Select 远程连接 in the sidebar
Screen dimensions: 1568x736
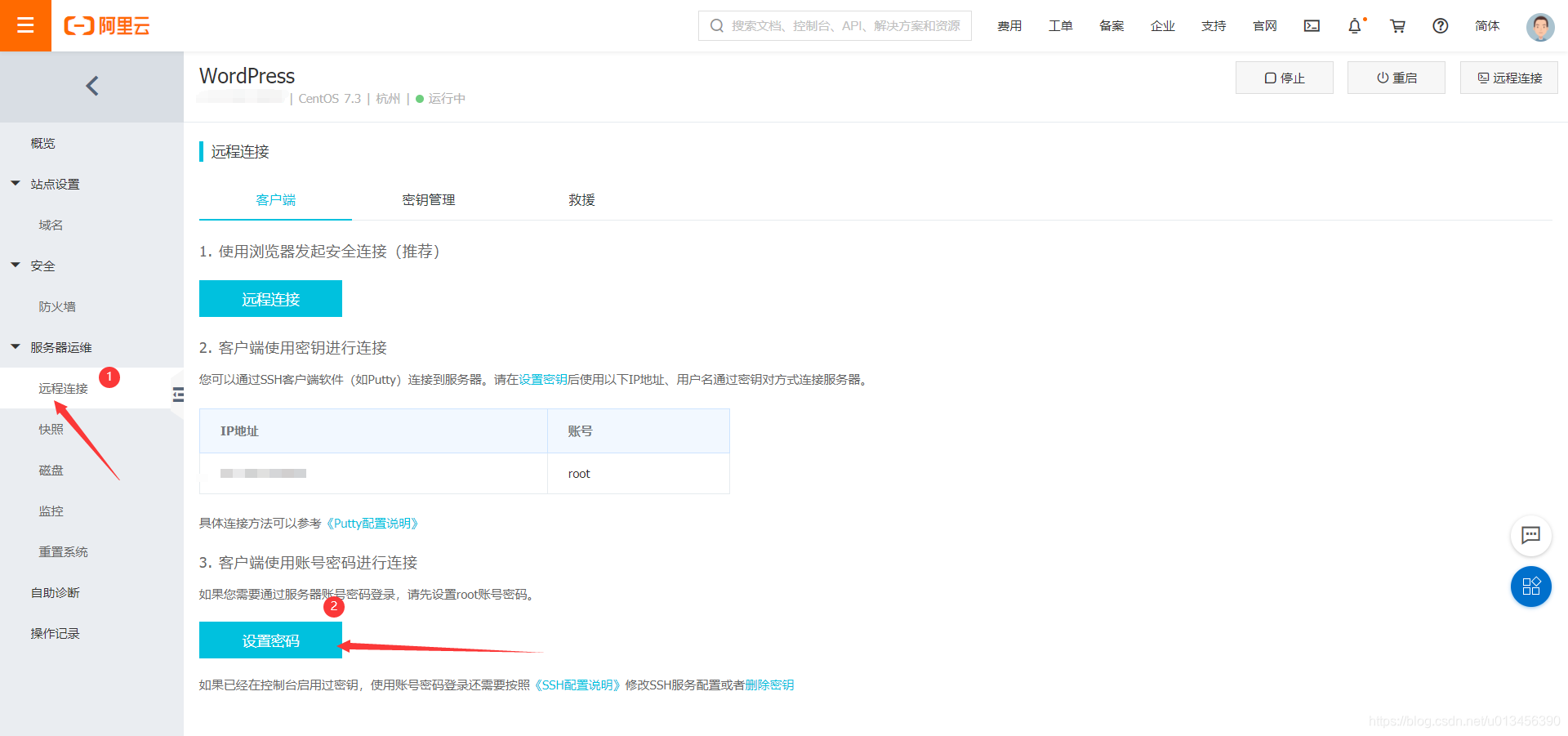click(63, 388)
